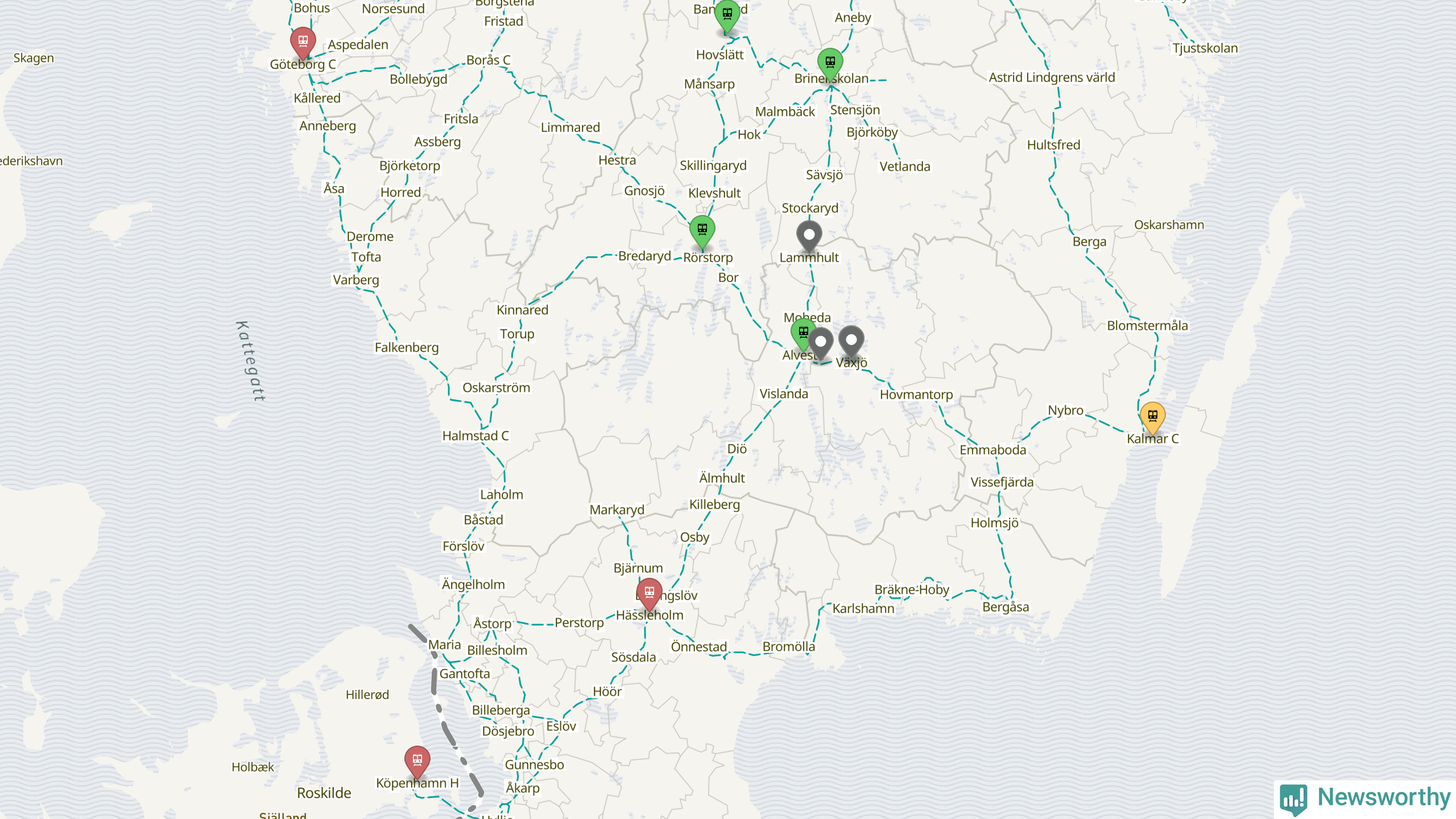Click the Roskilde city label
This screenshot has height=819, width=1456.
324,793
